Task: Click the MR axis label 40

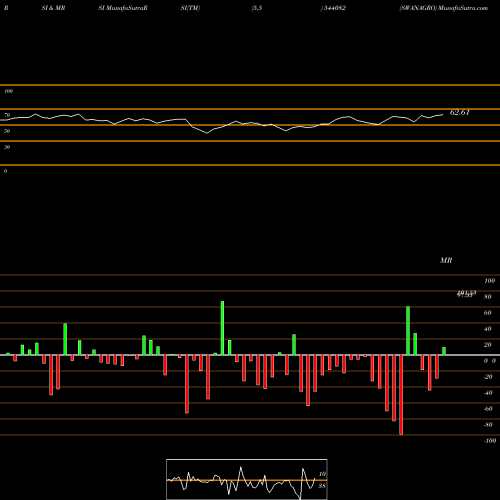Action: (488, 329)
